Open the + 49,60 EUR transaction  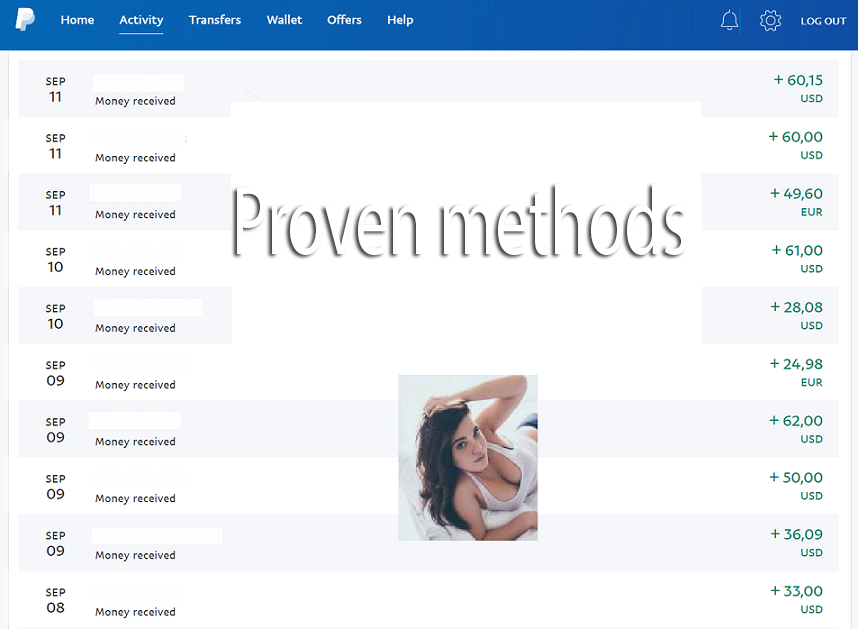click(428, 202)
